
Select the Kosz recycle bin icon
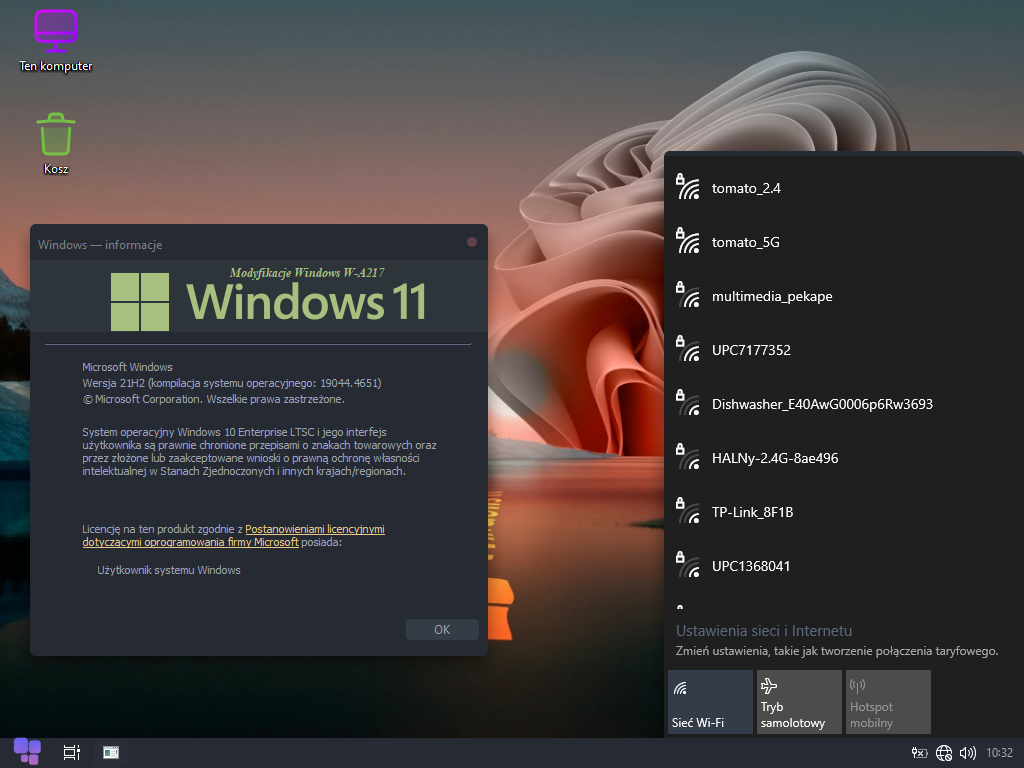pyautogui.click(x=56, y=138)
